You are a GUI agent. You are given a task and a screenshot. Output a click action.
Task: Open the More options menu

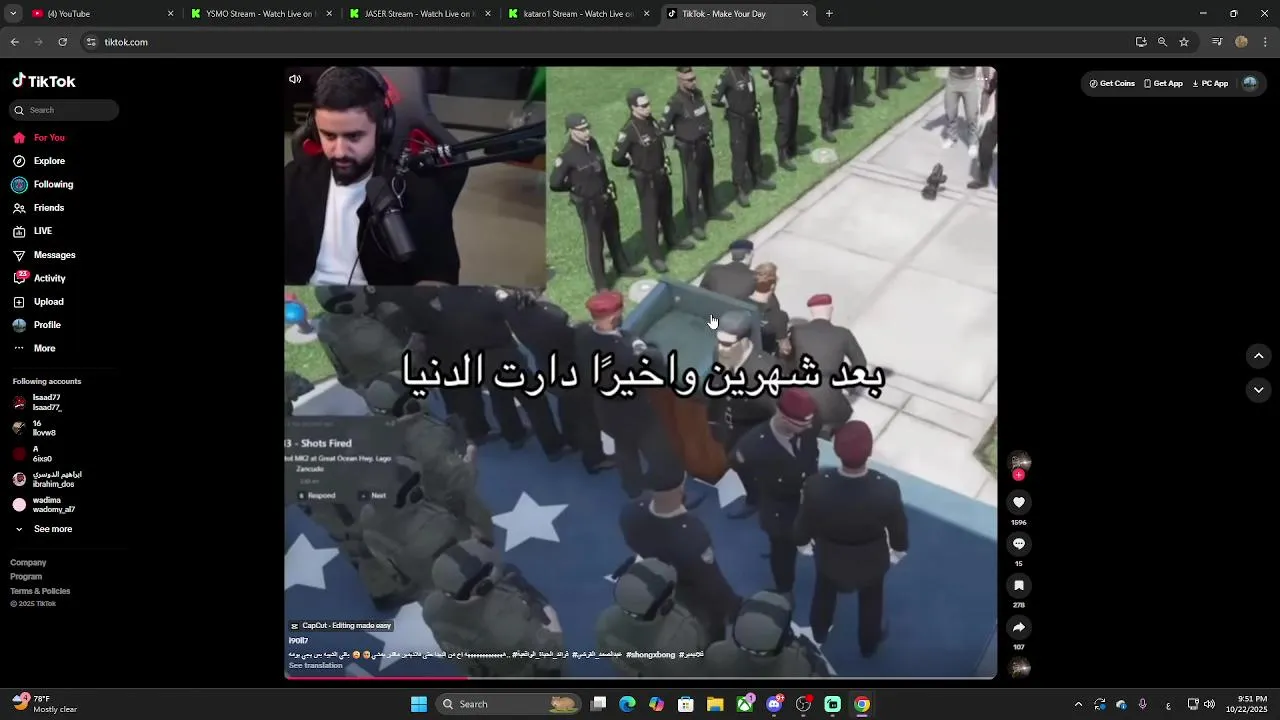click(34, 348)
